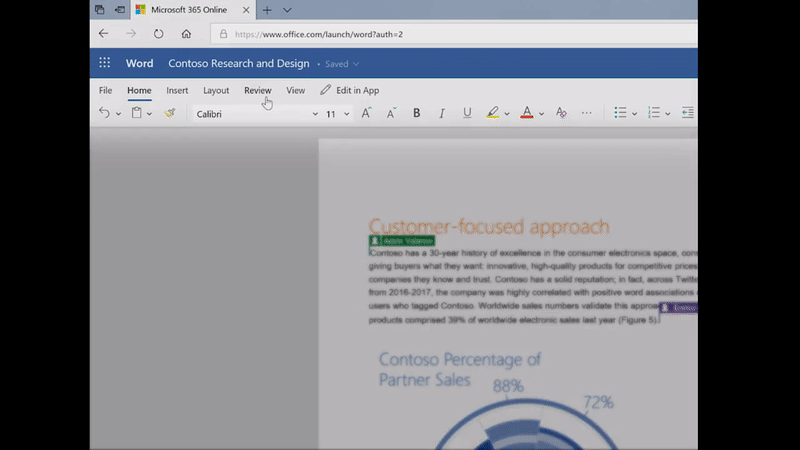Screen dimensions: 800x450
Task: Select the Format Painter brush
Action: [169, 113]
